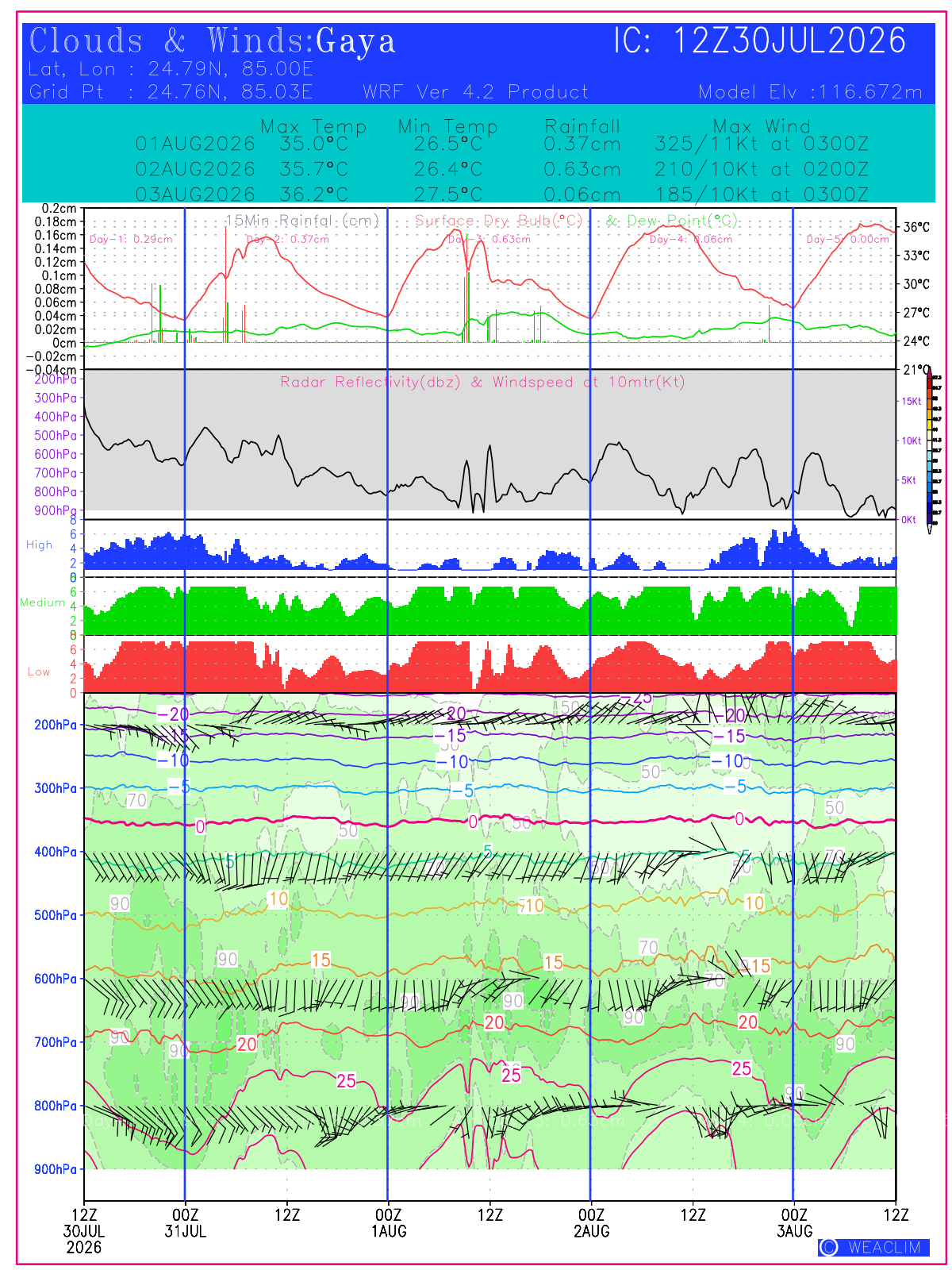
Task: Click the 15Min Rainfall (cm) legend label
Action: [302, 221]
